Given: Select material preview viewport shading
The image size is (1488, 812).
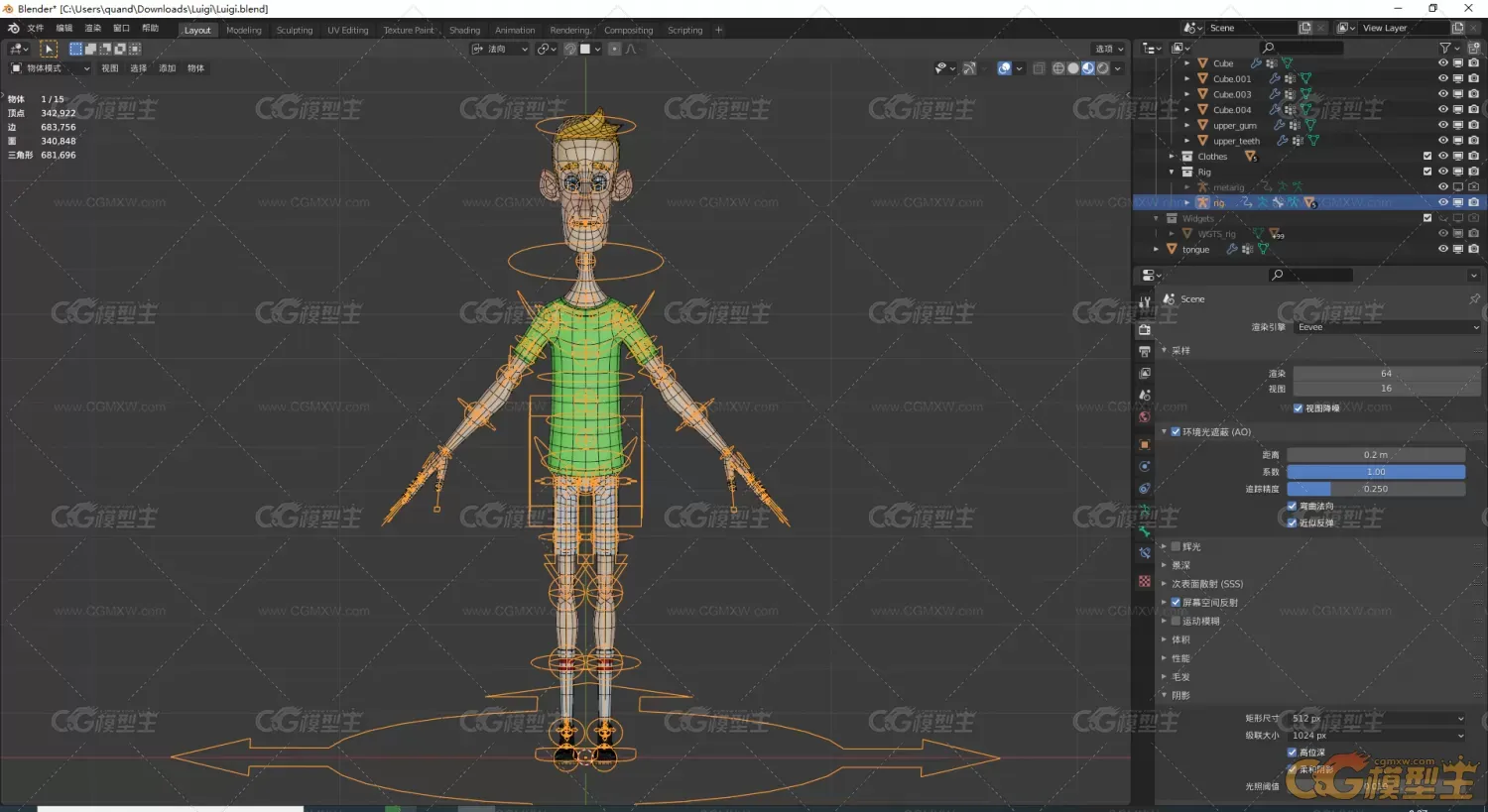Looking at the screenshot, I should click(1088, 68).
